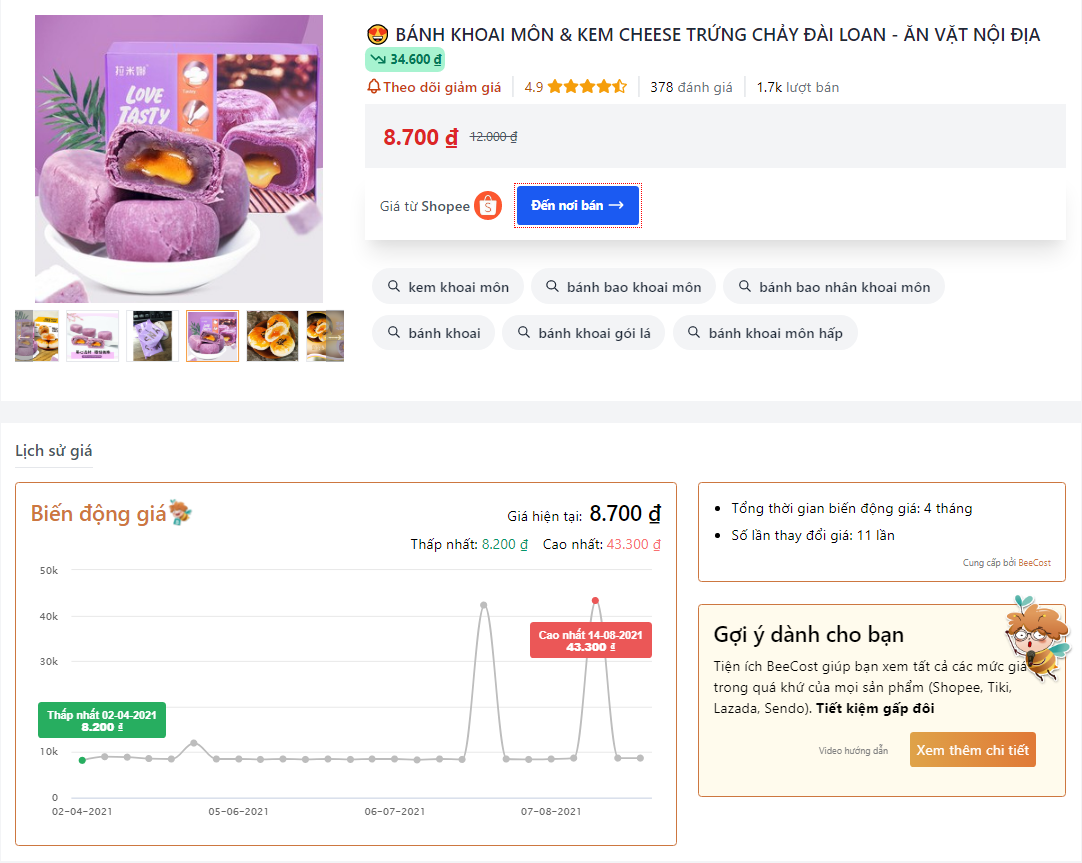Click the bee character in the suggestion box
Screen dimensions: 1082x863
[x=1036, y=638]
